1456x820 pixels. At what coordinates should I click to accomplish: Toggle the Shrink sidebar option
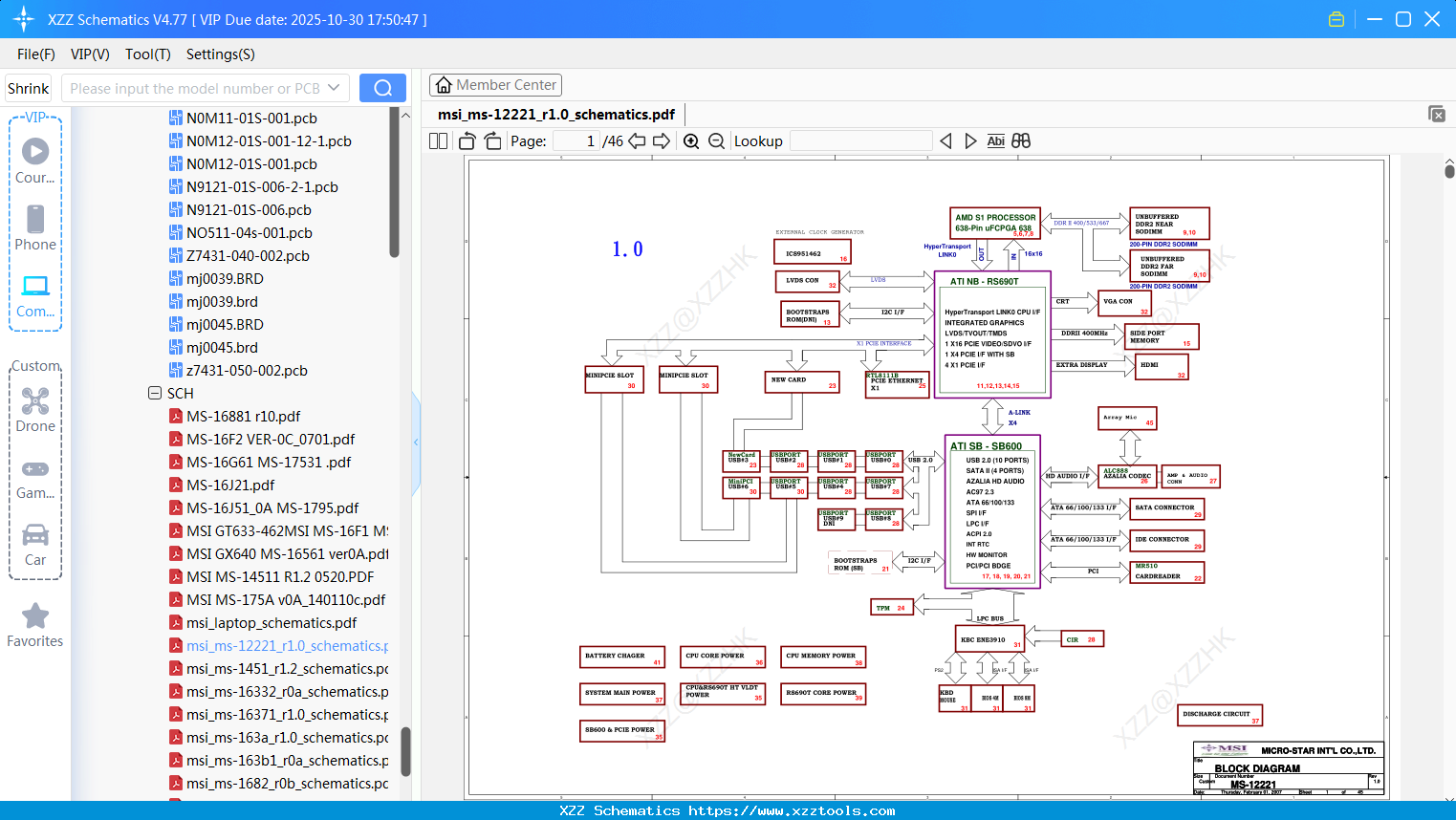click(28, 87)
